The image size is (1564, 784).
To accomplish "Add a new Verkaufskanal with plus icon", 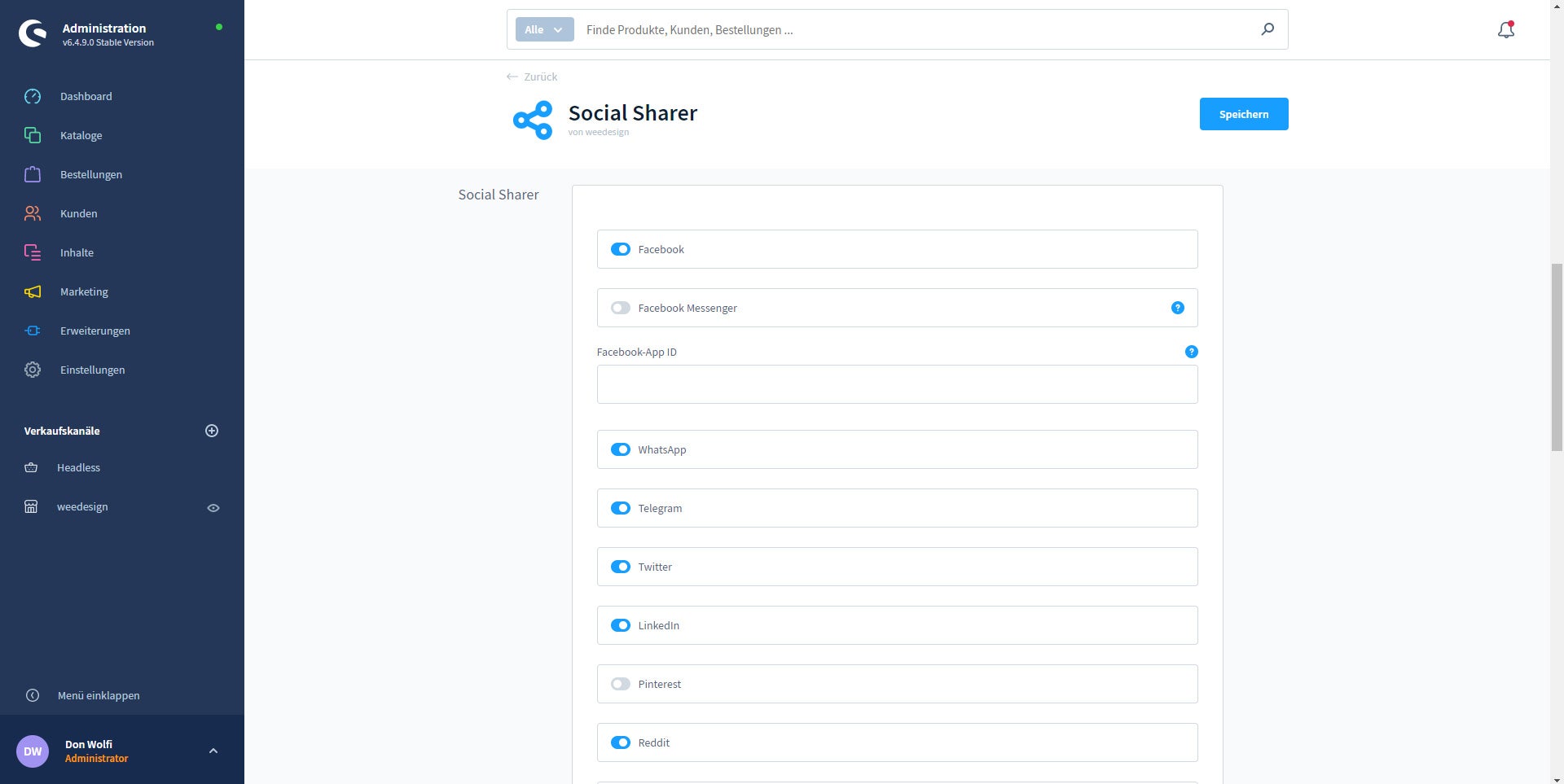I will [212, 431].
